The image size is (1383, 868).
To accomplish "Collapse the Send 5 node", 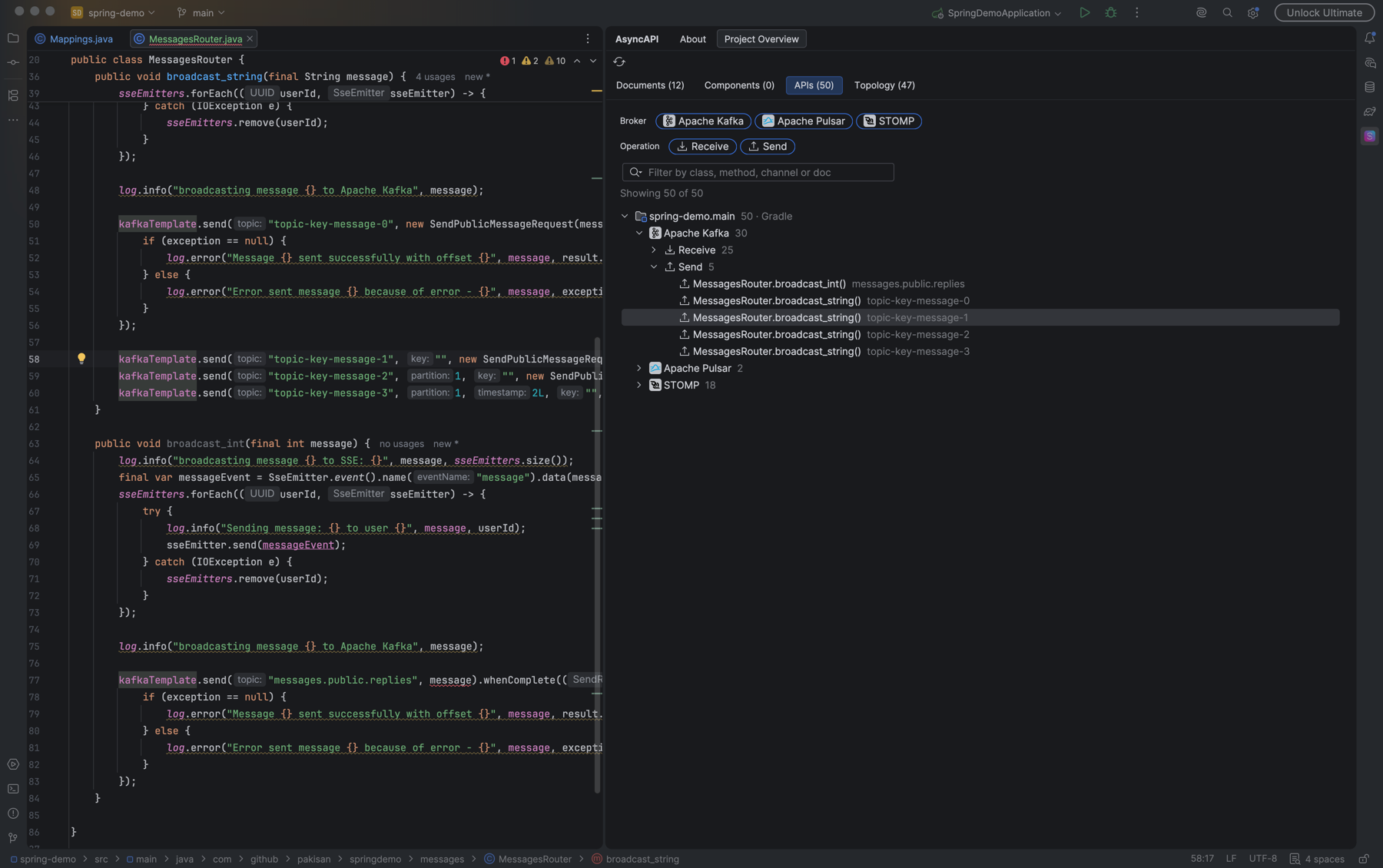I will [654, 267].
